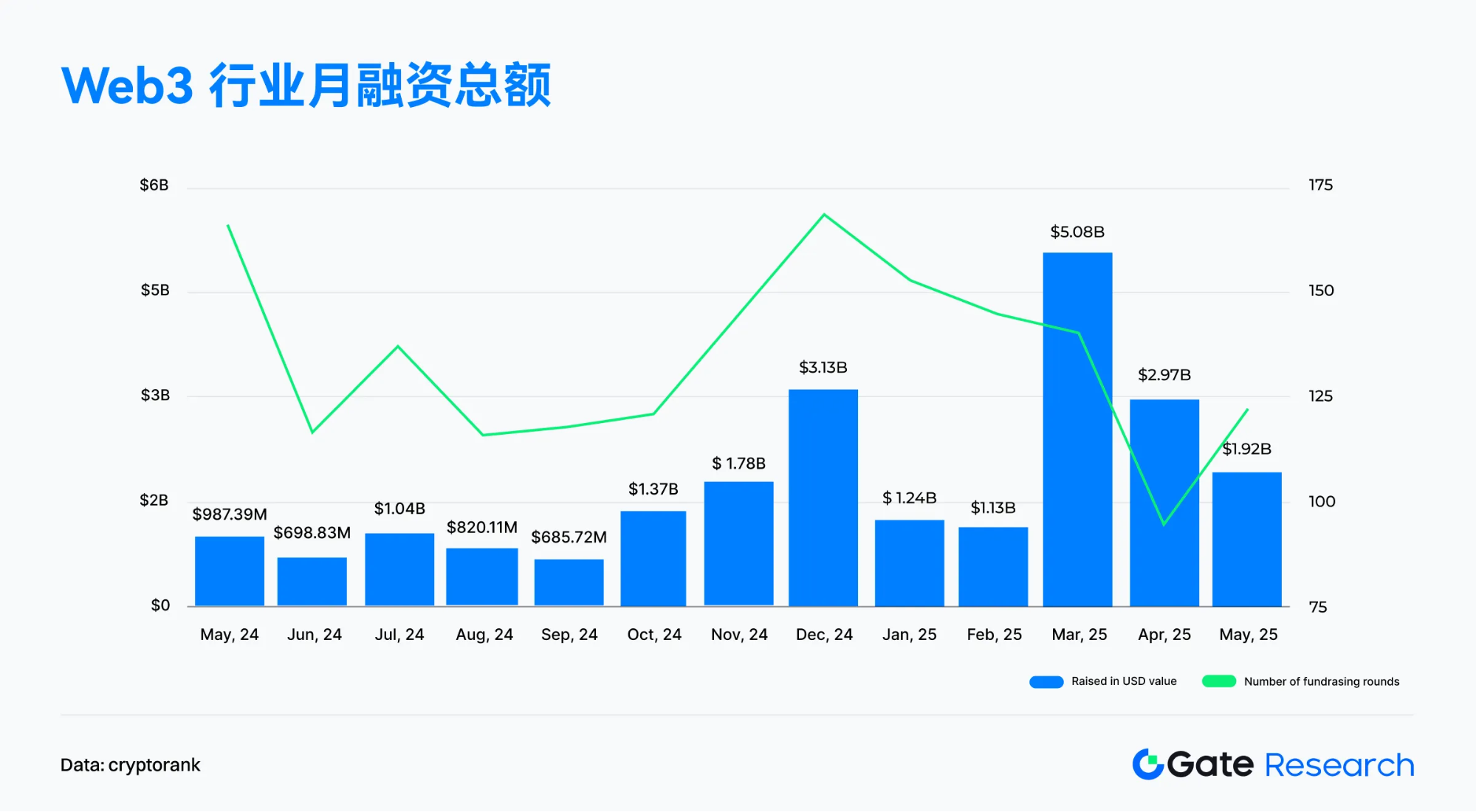Click the Gate circular brand icon
This screenshot has height=812, width=1476.
(x=1149, y=765)
